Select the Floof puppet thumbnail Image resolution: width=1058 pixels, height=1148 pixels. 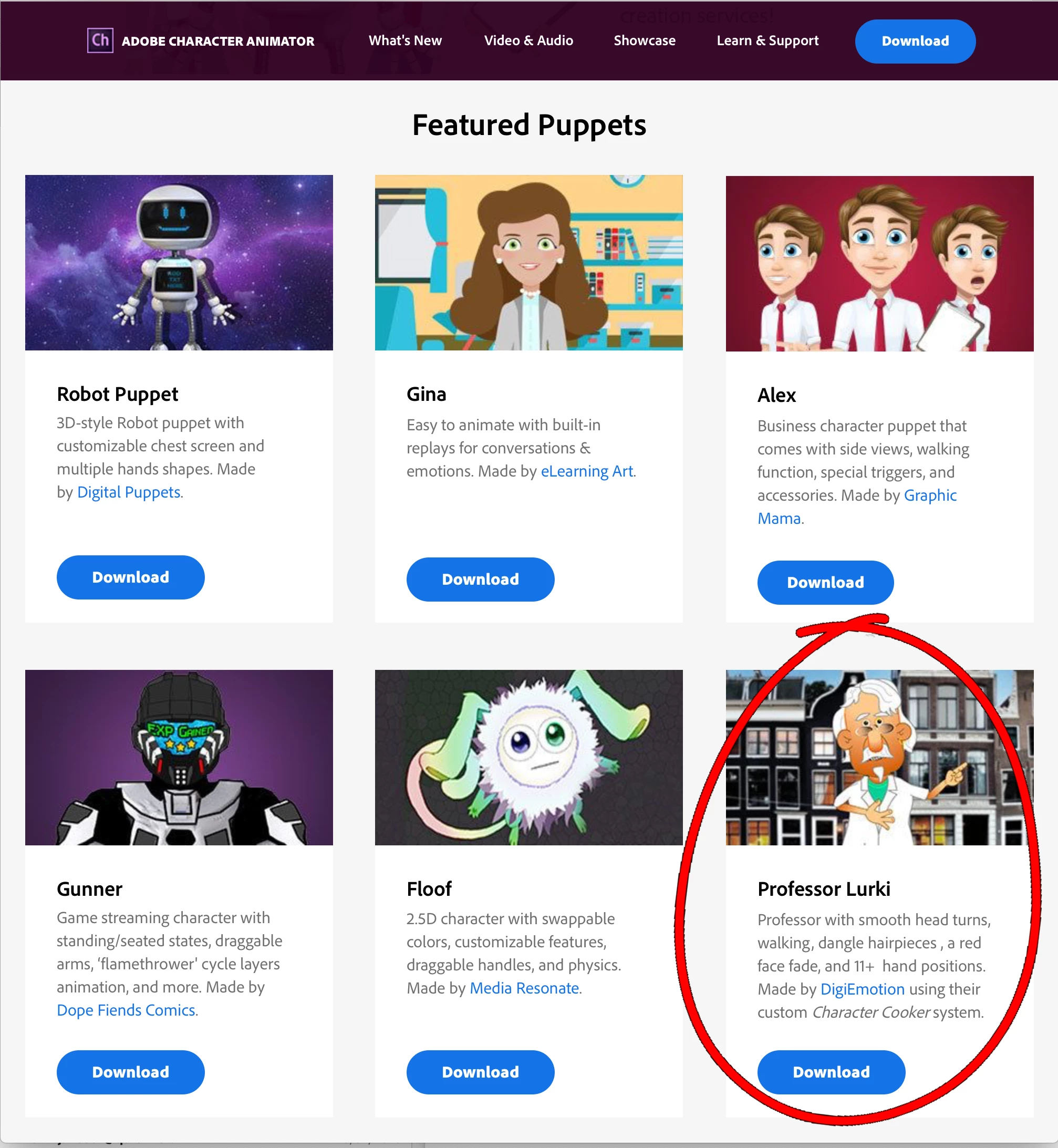pyautogui.click(x=528, y=758)
